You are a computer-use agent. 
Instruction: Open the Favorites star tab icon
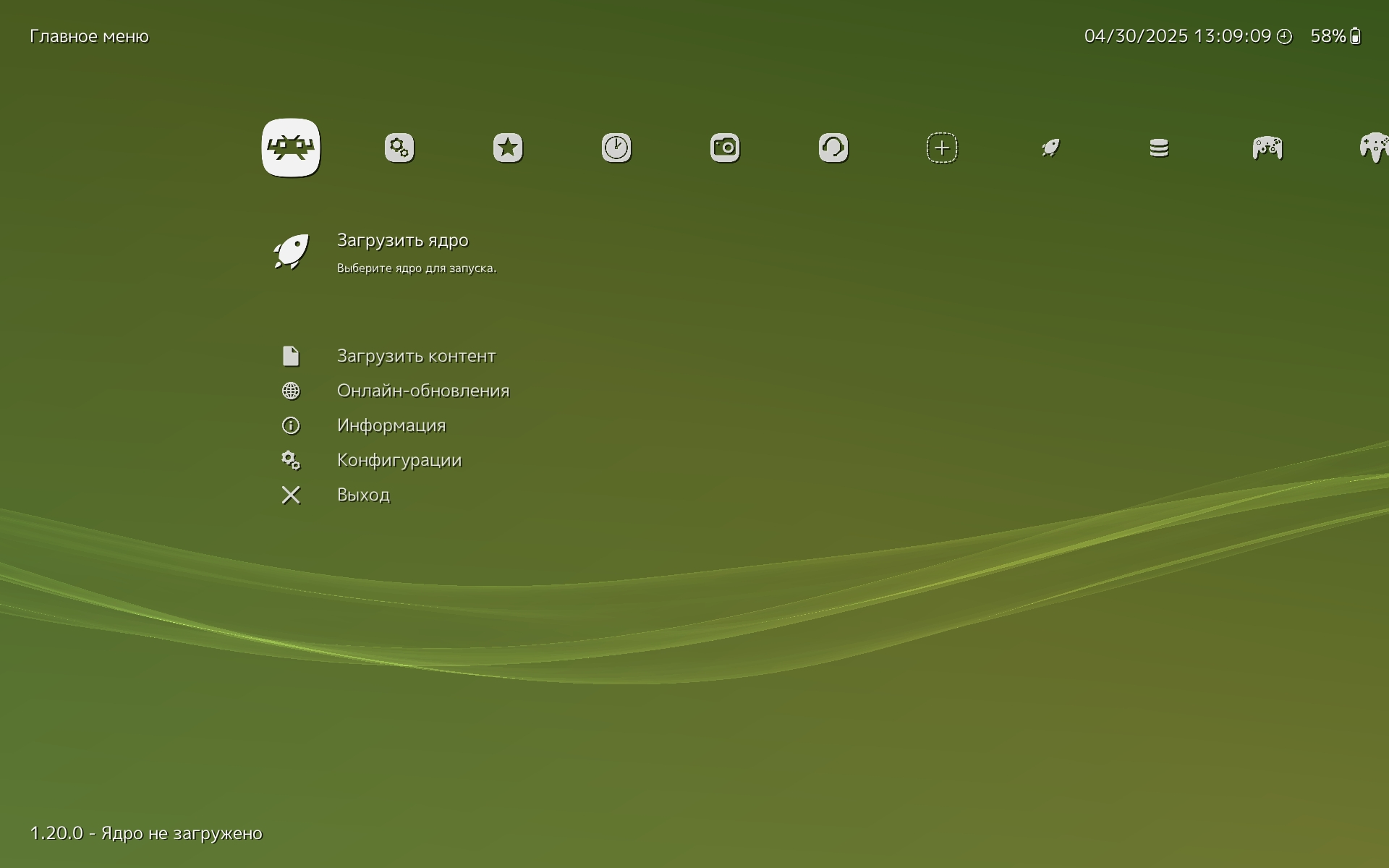point(508,148)
